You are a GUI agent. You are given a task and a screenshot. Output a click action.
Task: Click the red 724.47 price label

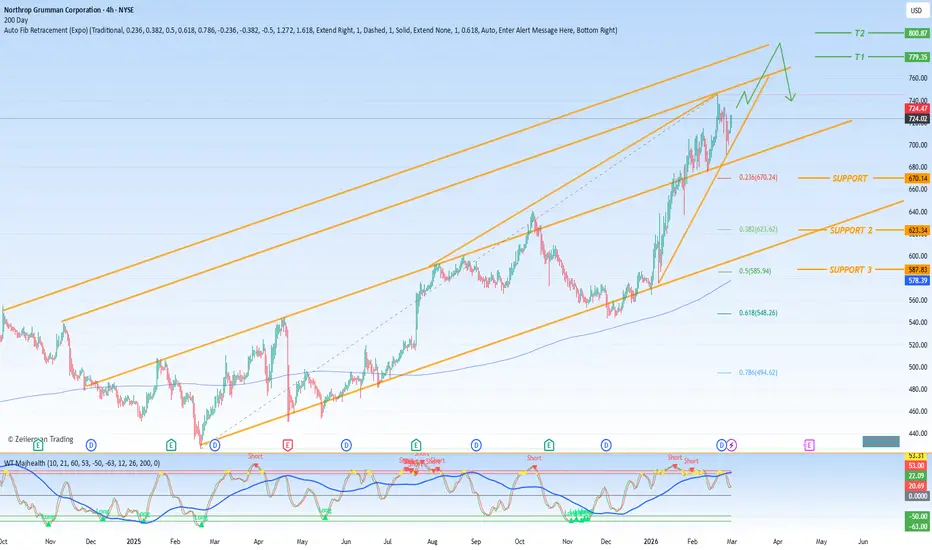917,109
